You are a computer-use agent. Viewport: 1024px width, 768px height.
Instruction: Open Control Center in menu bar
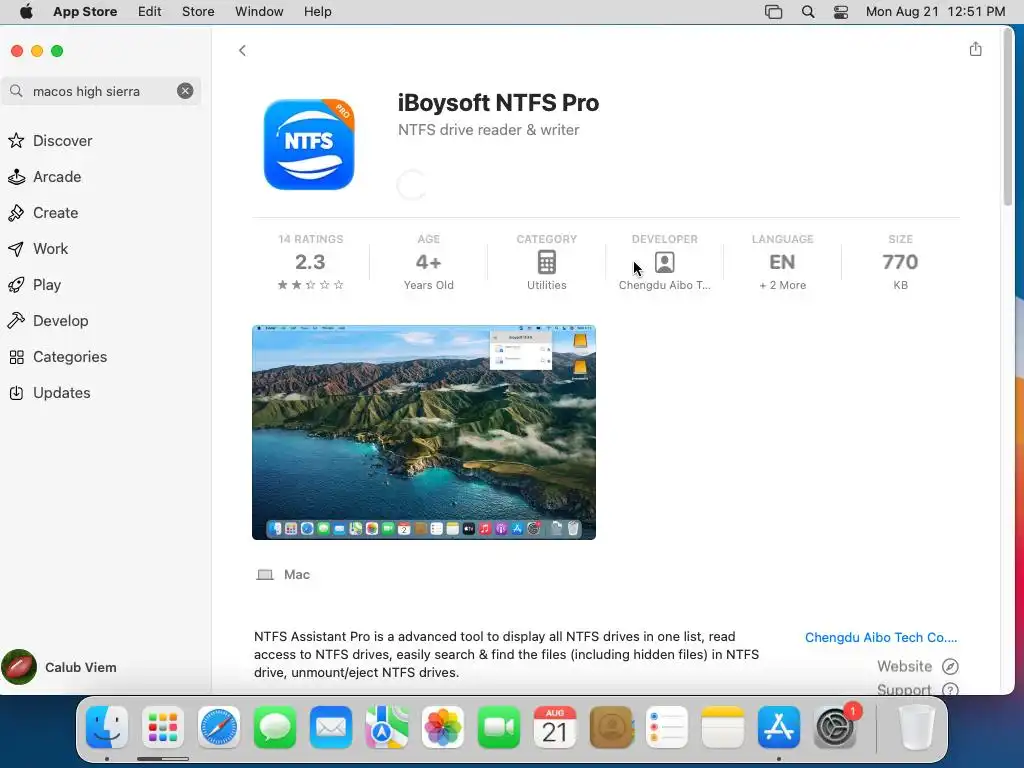point(841,12)
